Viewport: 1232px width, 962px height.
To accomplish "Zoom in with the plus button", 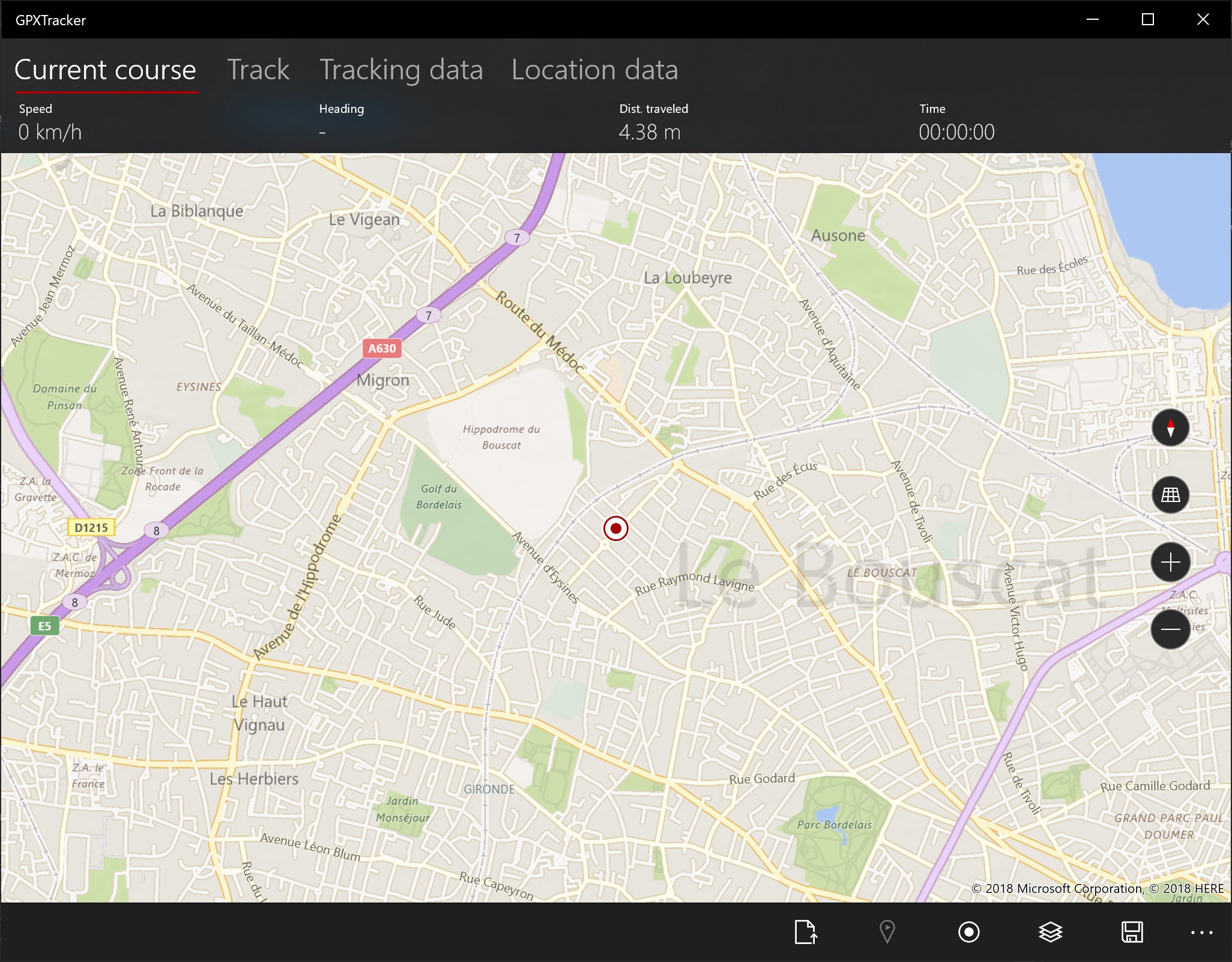I will (1170, 563).
